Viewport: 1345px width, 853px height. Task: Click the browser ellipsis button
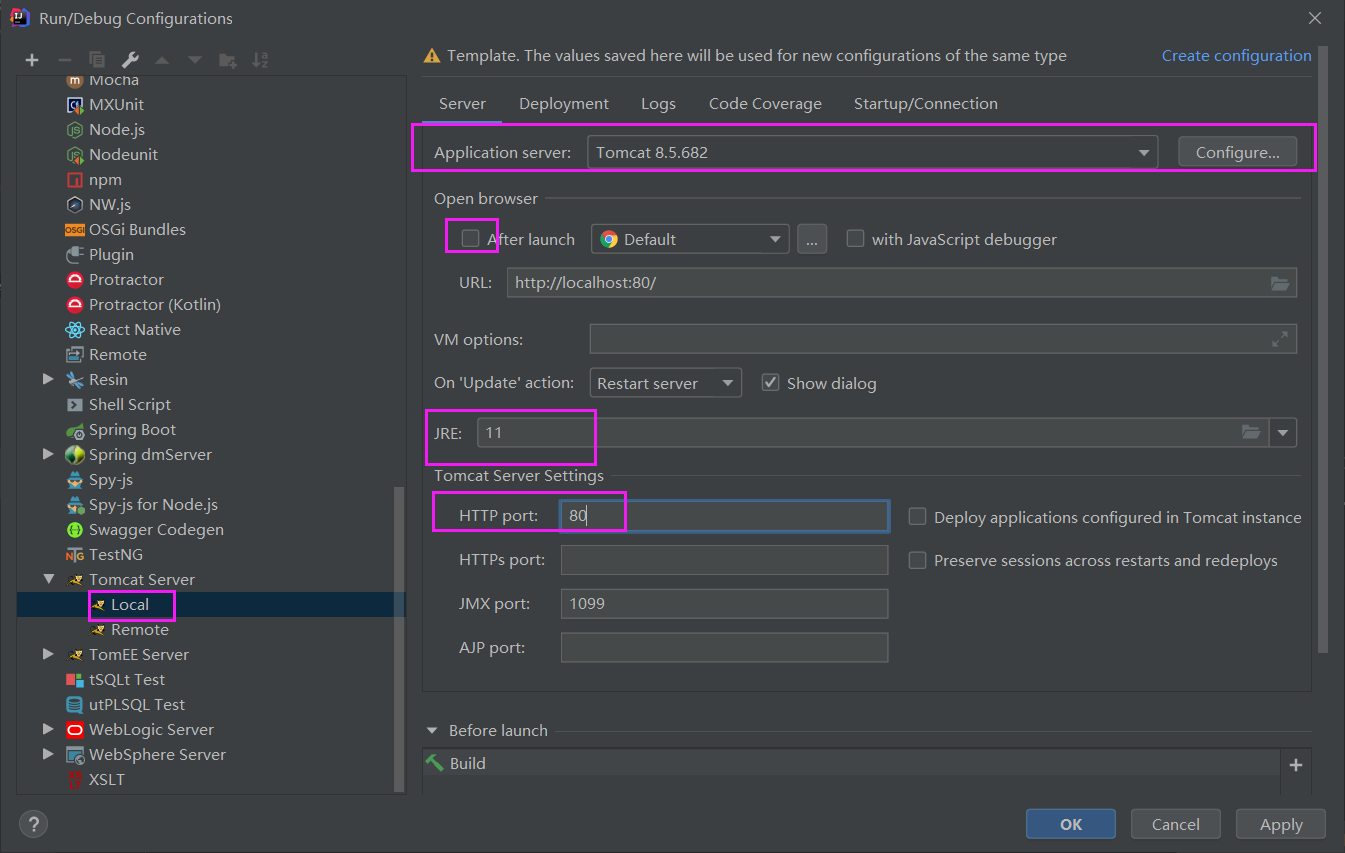click(x=812, y=239)
